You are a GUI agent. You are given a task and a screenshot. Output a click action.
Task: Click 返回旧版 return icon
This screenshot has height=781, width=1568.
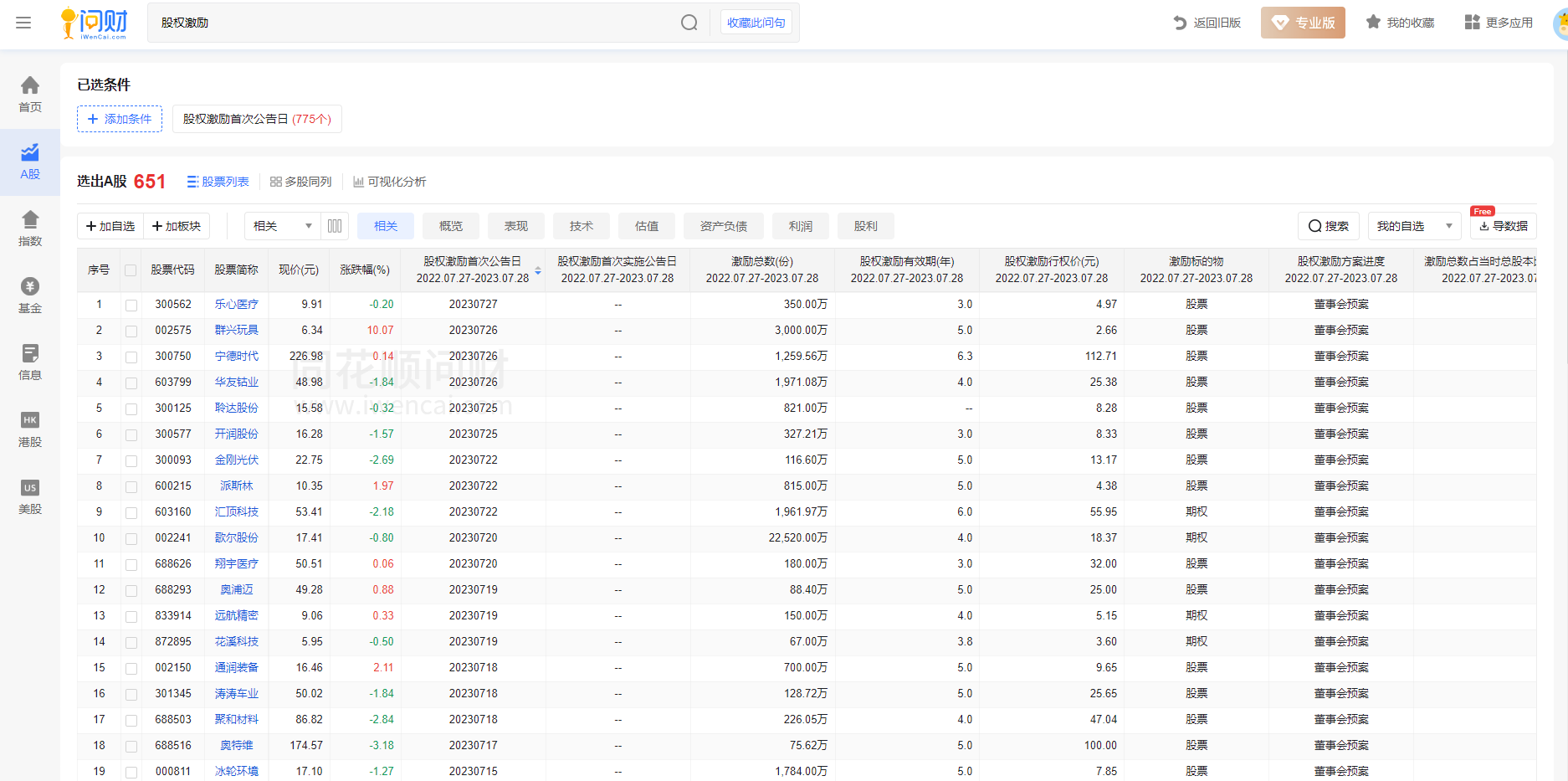(1180, 23)
